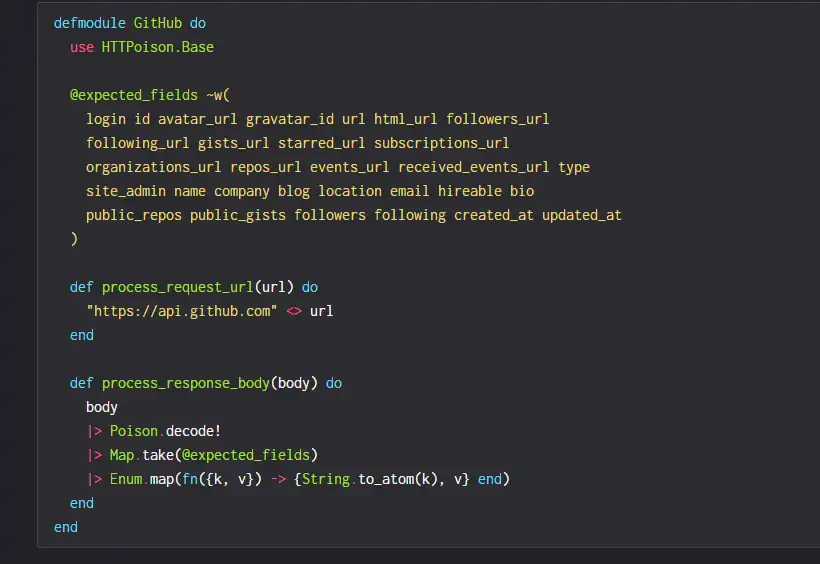
Task: Click the "https://api.github.com" string
Action: click(182, 311)
